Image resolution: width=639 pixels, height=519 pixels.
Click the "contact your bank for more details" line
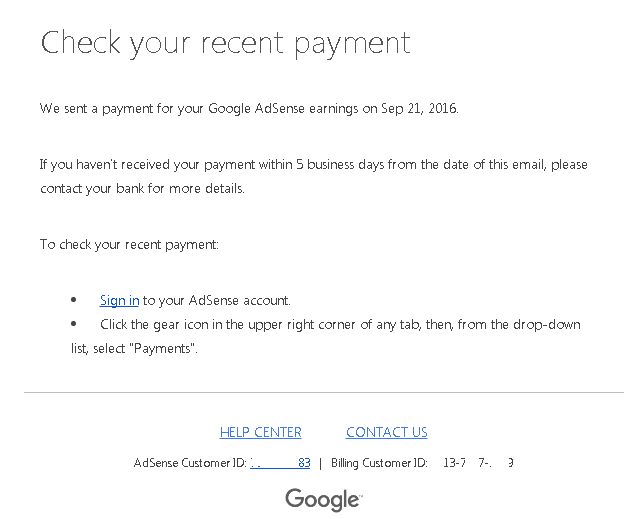pos(142,189)
